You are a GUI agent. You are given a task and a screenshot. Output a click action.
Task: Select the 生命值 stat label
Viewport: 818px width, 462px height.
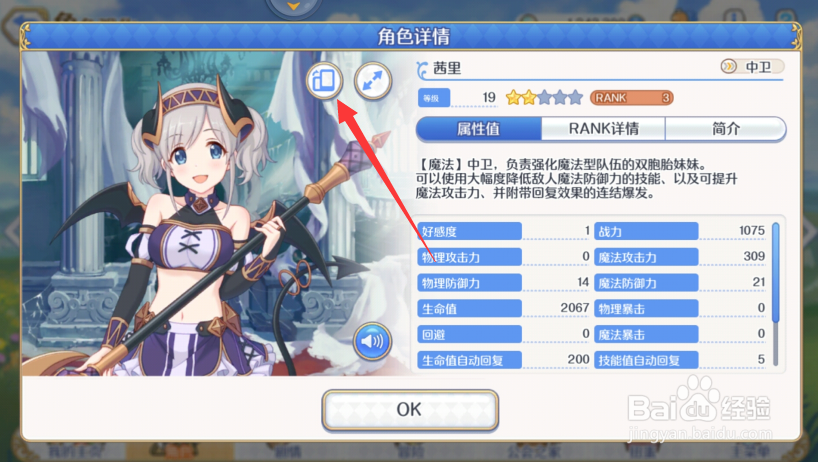click(x=469, y=308)
